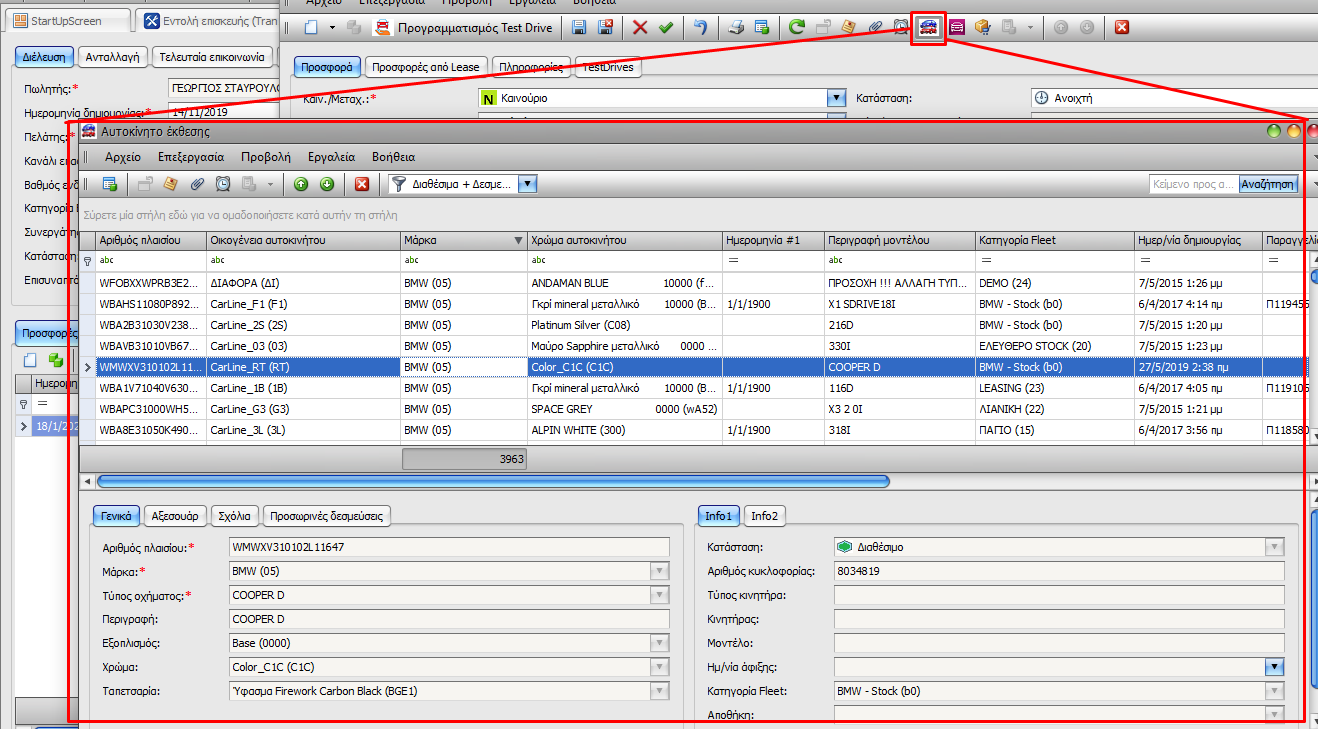Open Επεξεργασία menu in Αυτοκίνητο έκθεσης window
Viewport: 1318px width, 729px height.
190,157
